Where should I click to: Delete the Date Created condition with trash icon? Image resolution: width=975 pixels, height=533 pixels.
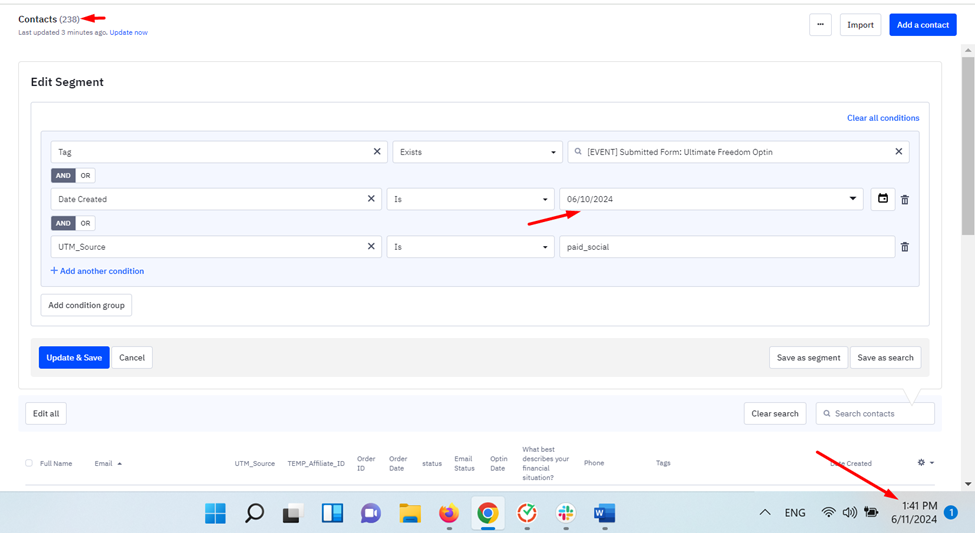905,200
